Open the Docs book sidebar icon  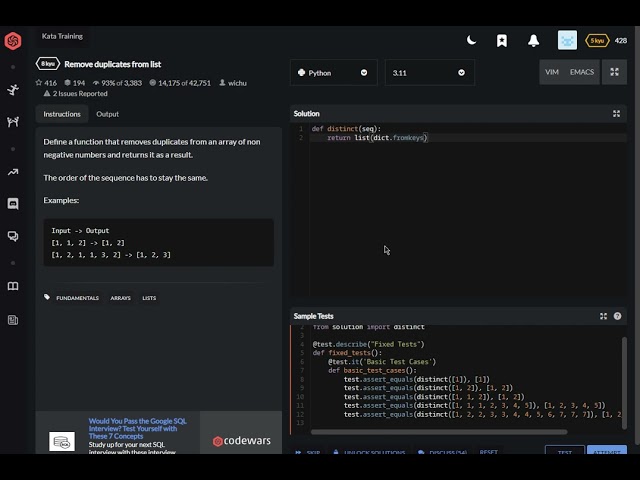13,286
